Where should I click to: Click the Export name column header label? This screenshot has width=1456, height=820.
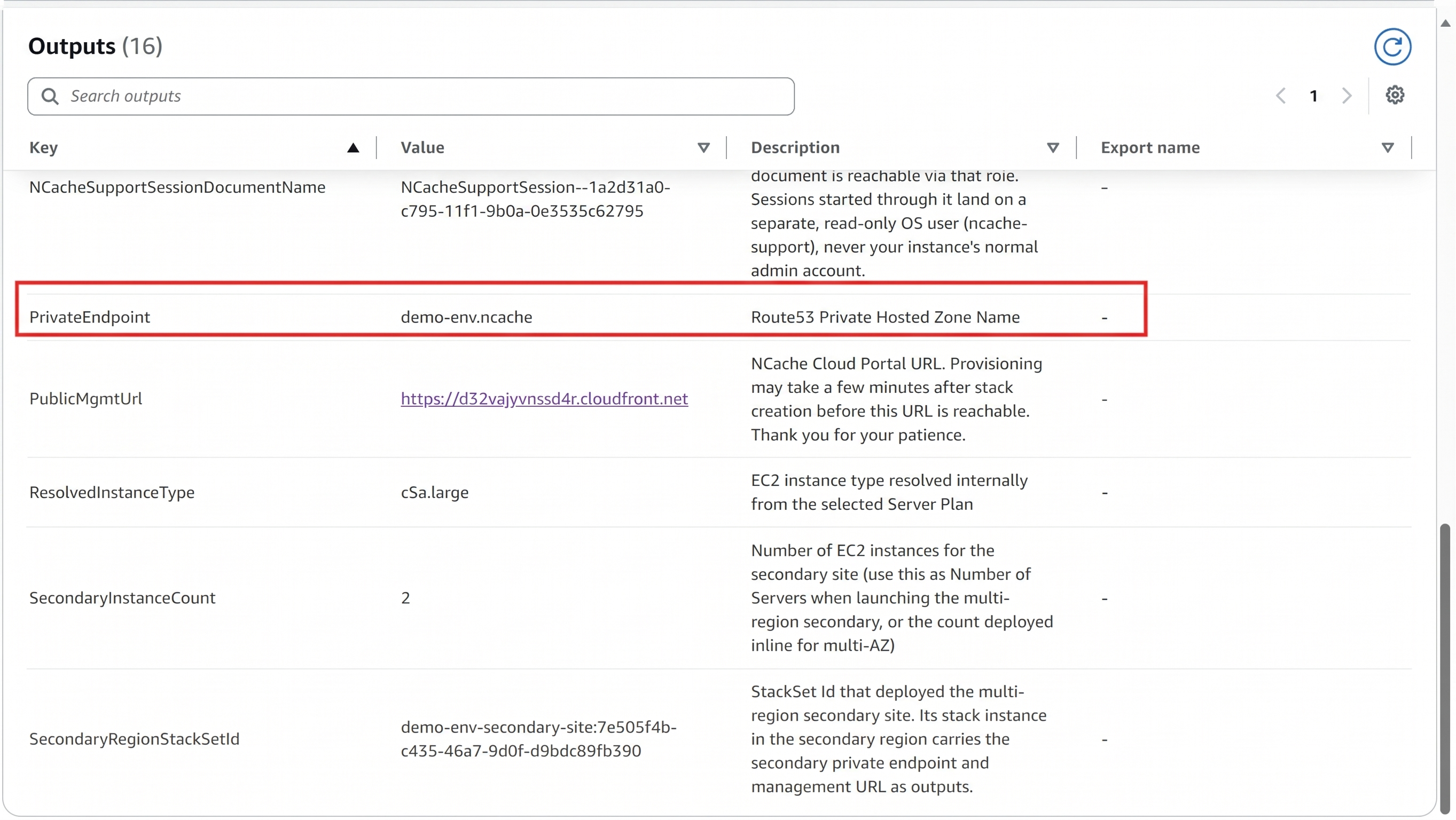click(1149, 147)
